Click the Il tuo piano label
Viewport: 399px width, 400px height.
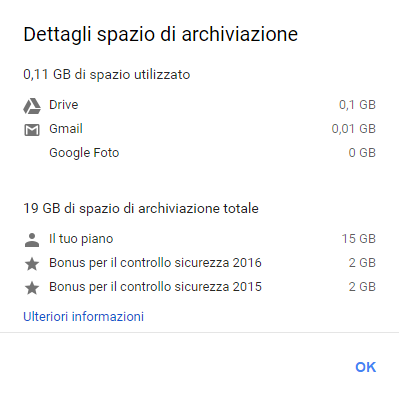point(81,239)
